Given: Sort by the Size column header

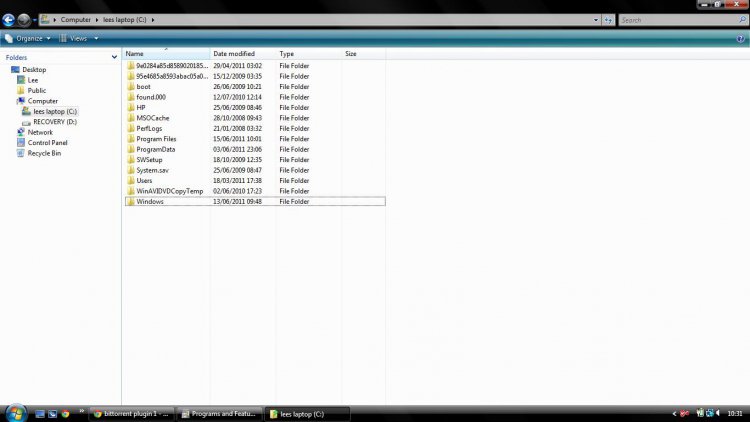Looking at the screenshot, I should (x=364, y=54).
